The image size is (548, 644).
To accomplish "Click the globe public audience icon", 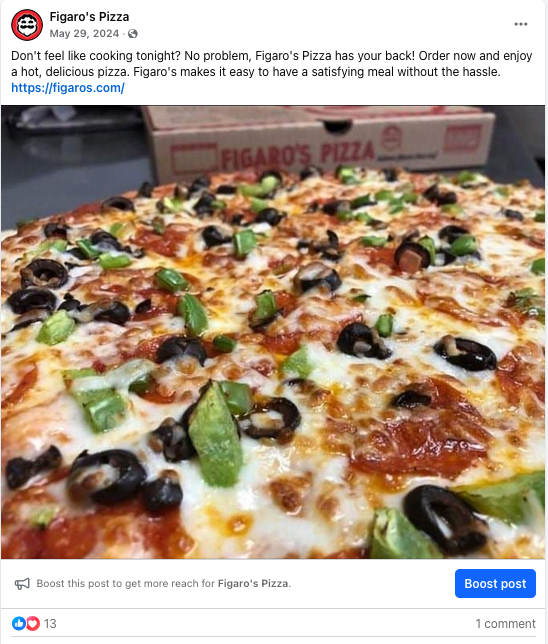I will [x=133, y=34].
